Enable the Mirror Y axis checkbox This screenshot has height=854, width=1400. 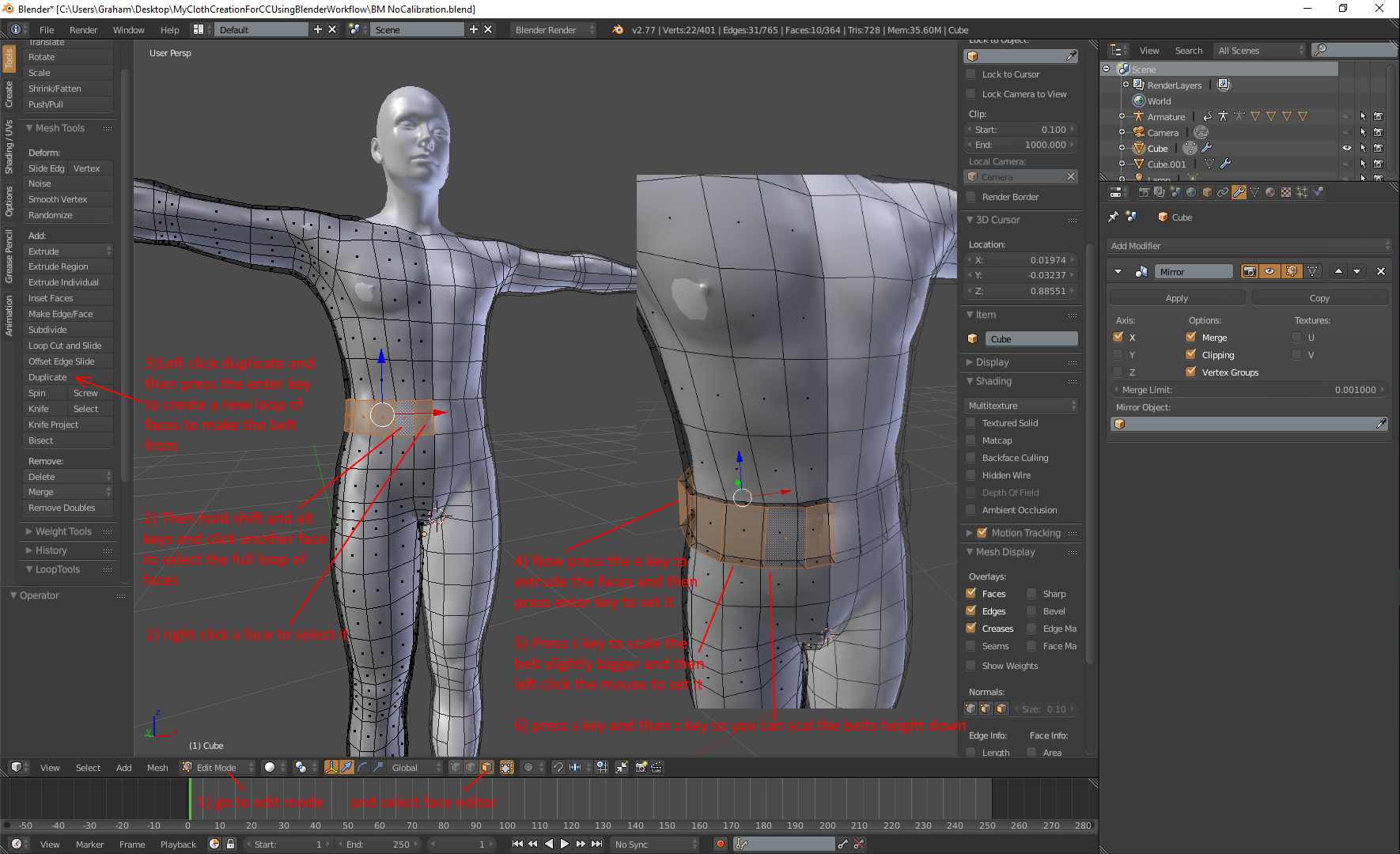pos(1118,354)
